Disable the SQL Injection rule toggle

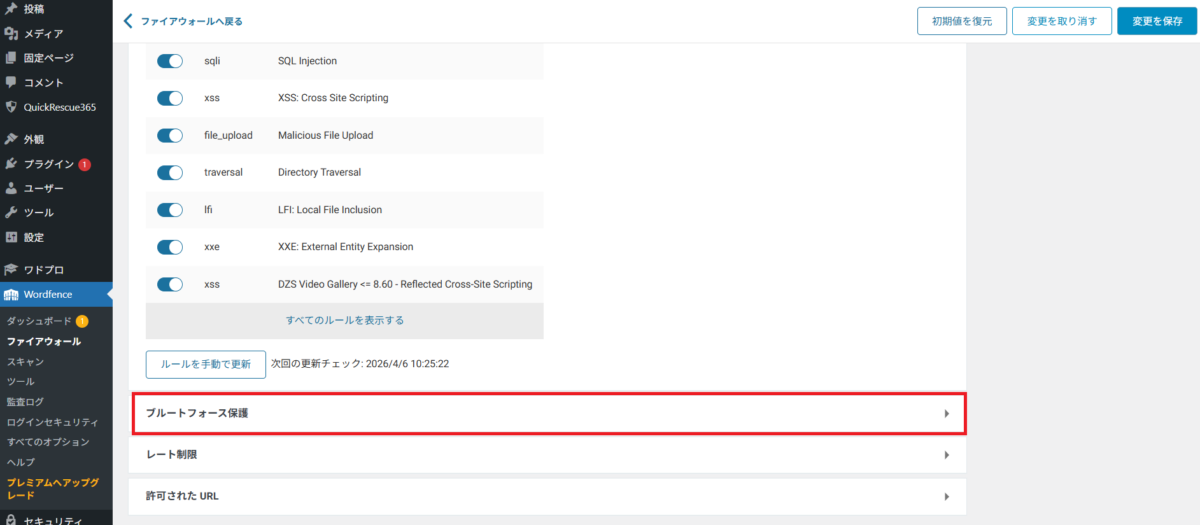tap(170, 61)
